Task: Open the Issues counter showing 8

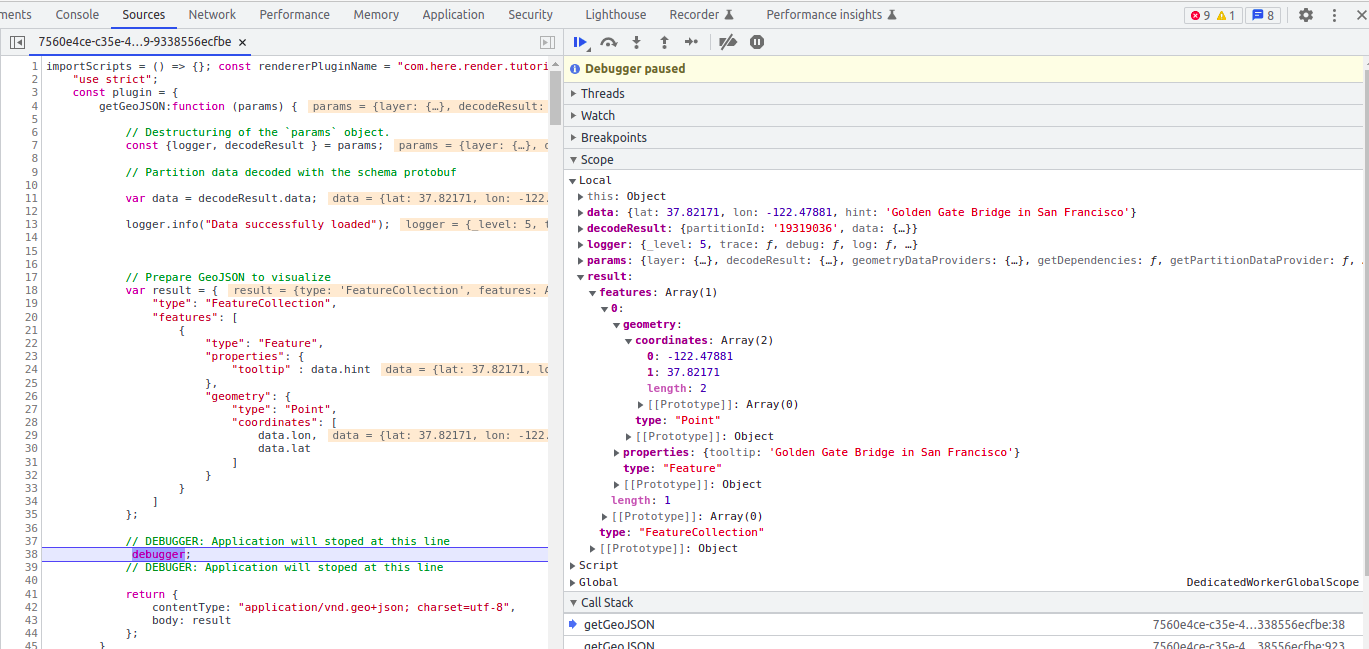Action: pos(1262,15)
